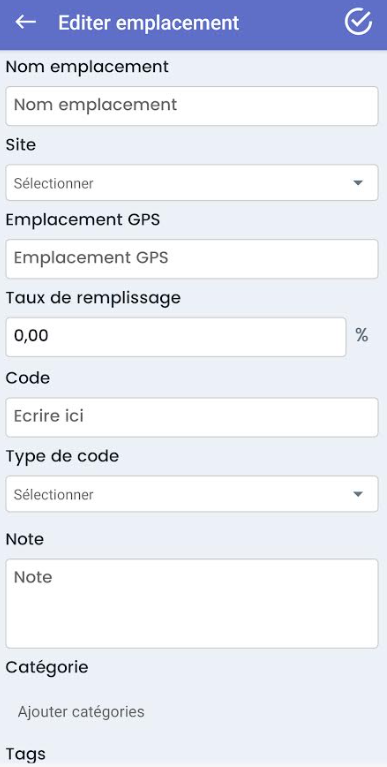Screen dimensions: 387x767
Task: Open the Site dropdown selector
Action: (192, 183)
